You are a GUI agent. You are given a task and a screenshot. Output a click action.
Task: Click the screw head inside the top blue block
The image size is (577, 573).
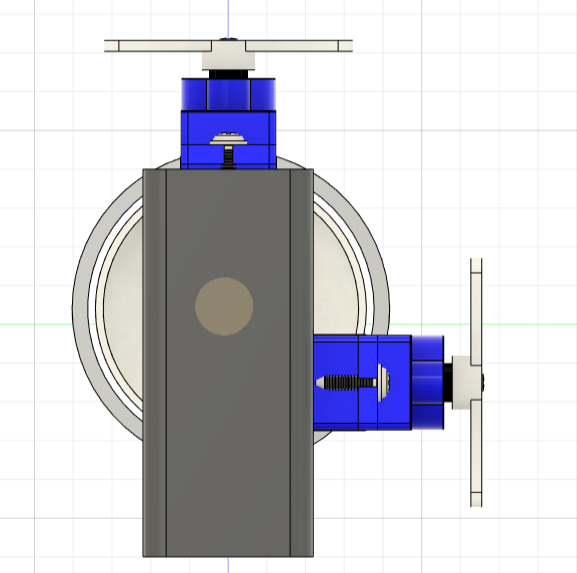coord(229,139)
